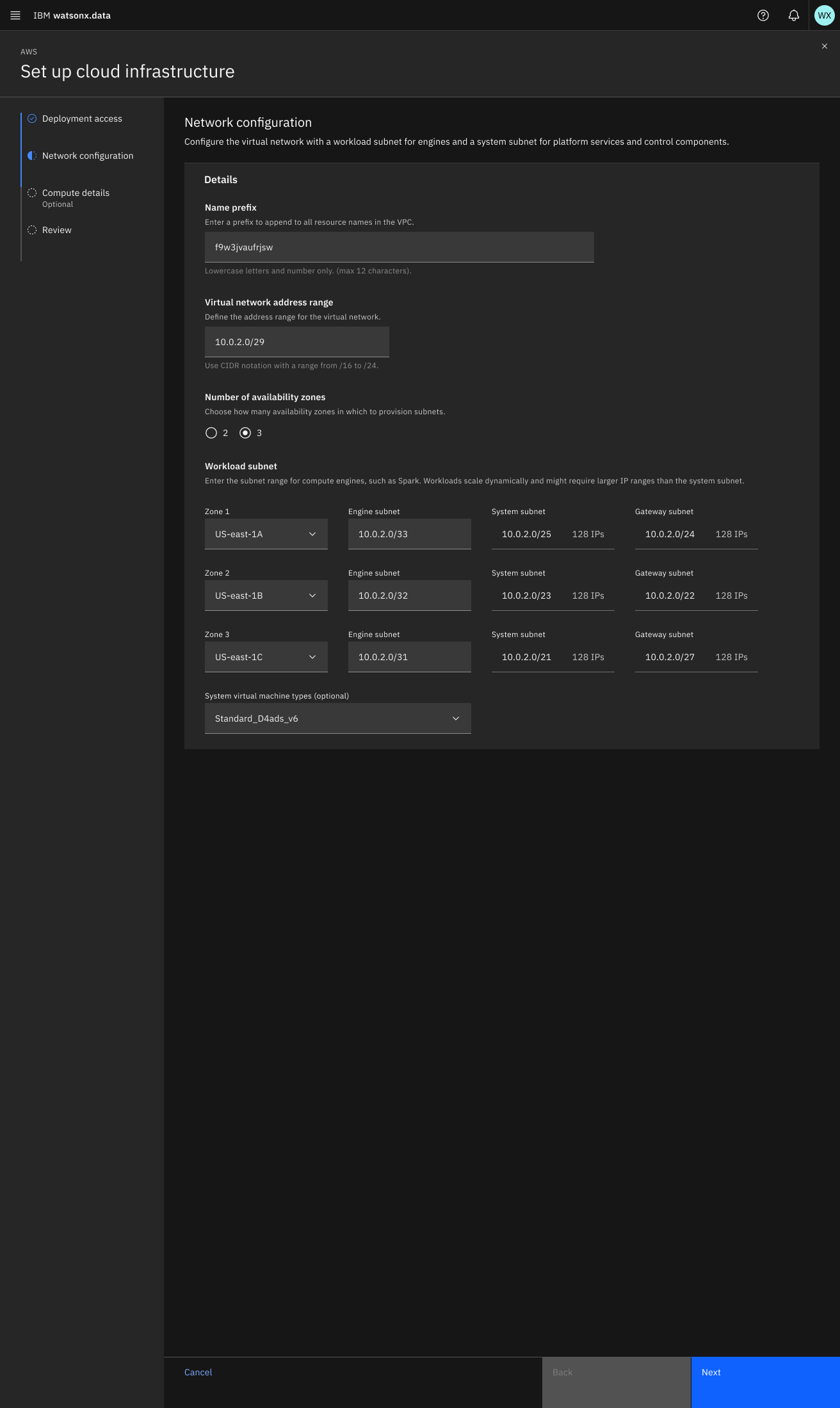Click the Back button
This screenshot has width=840, height=1408.
(x=617, y=1382)
